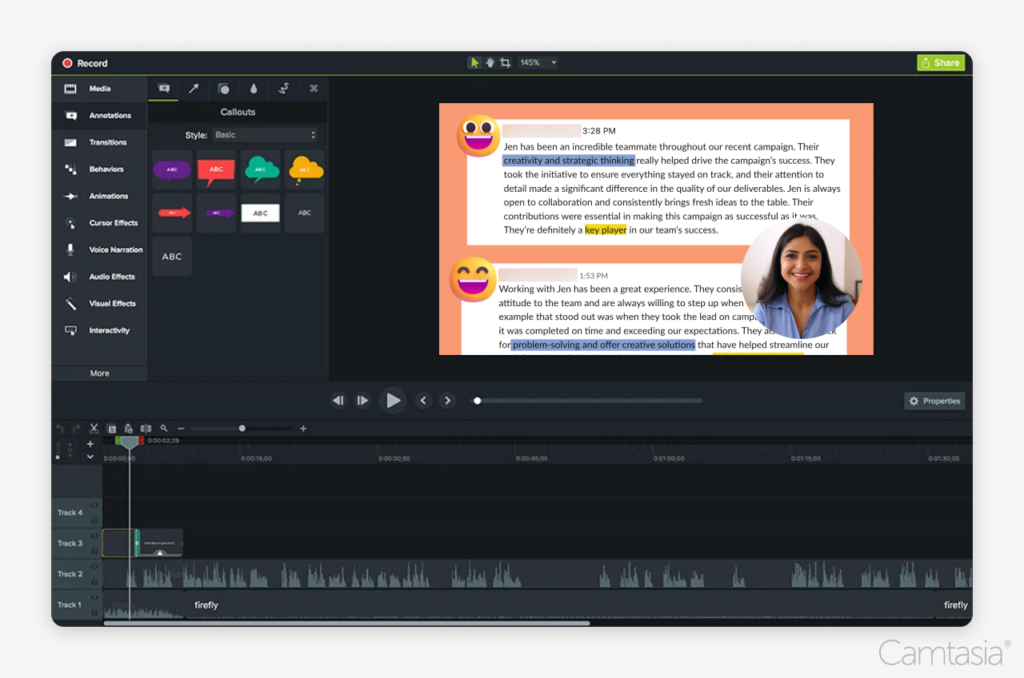
Task: Choose the red rectangular speech callout
Action: 216,170
